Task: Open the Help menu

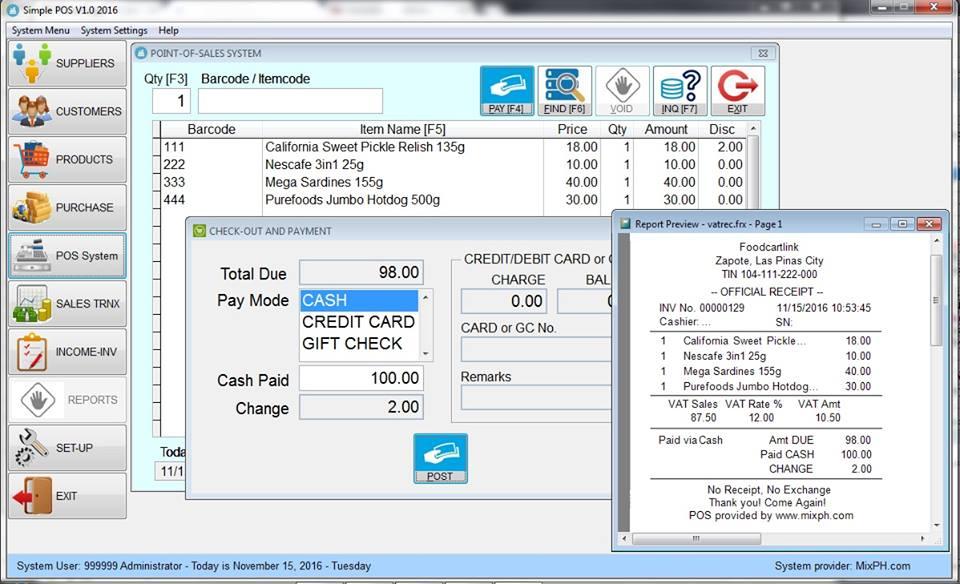Action: point(168,30)
